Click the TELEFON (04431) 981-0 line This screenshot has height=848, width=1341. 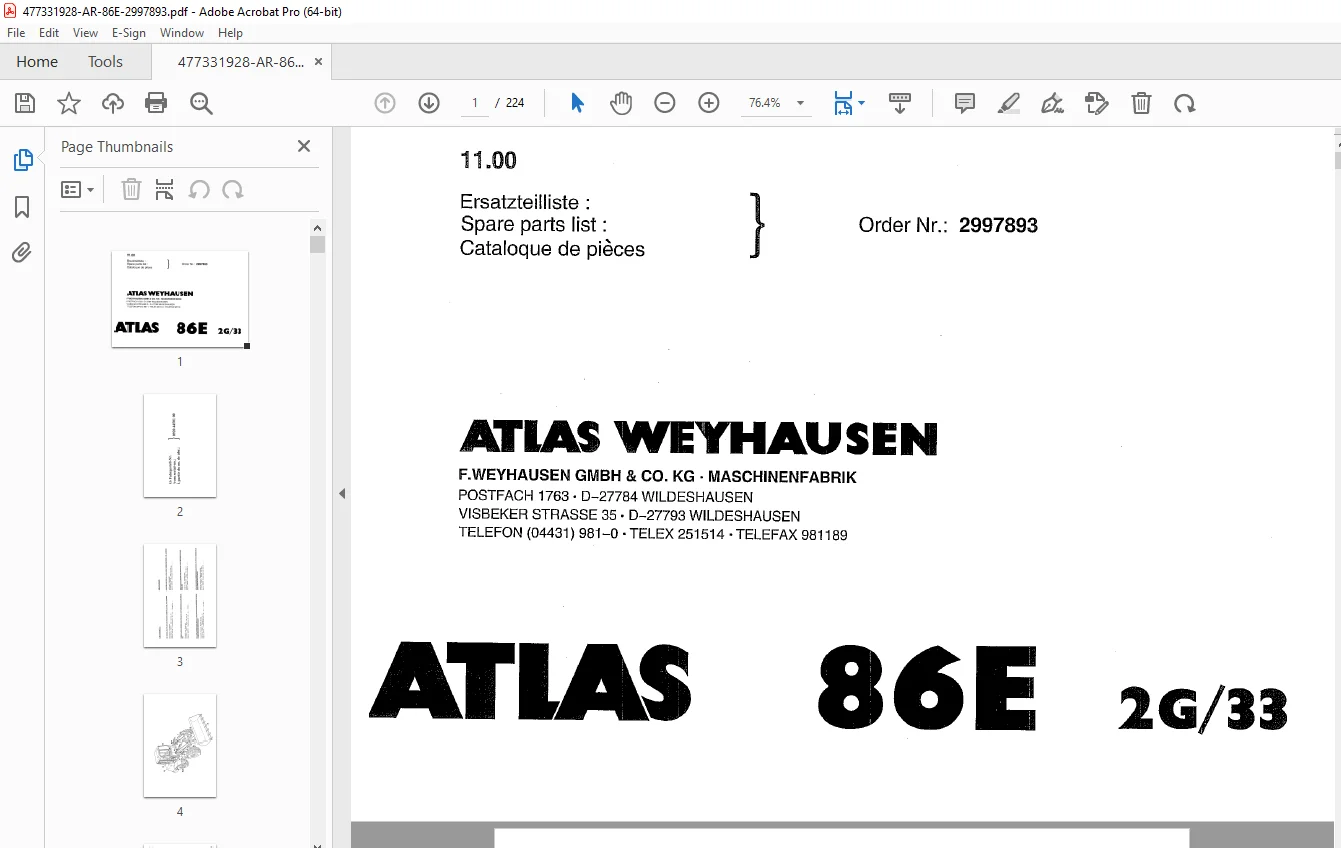[x=653, y=534]
